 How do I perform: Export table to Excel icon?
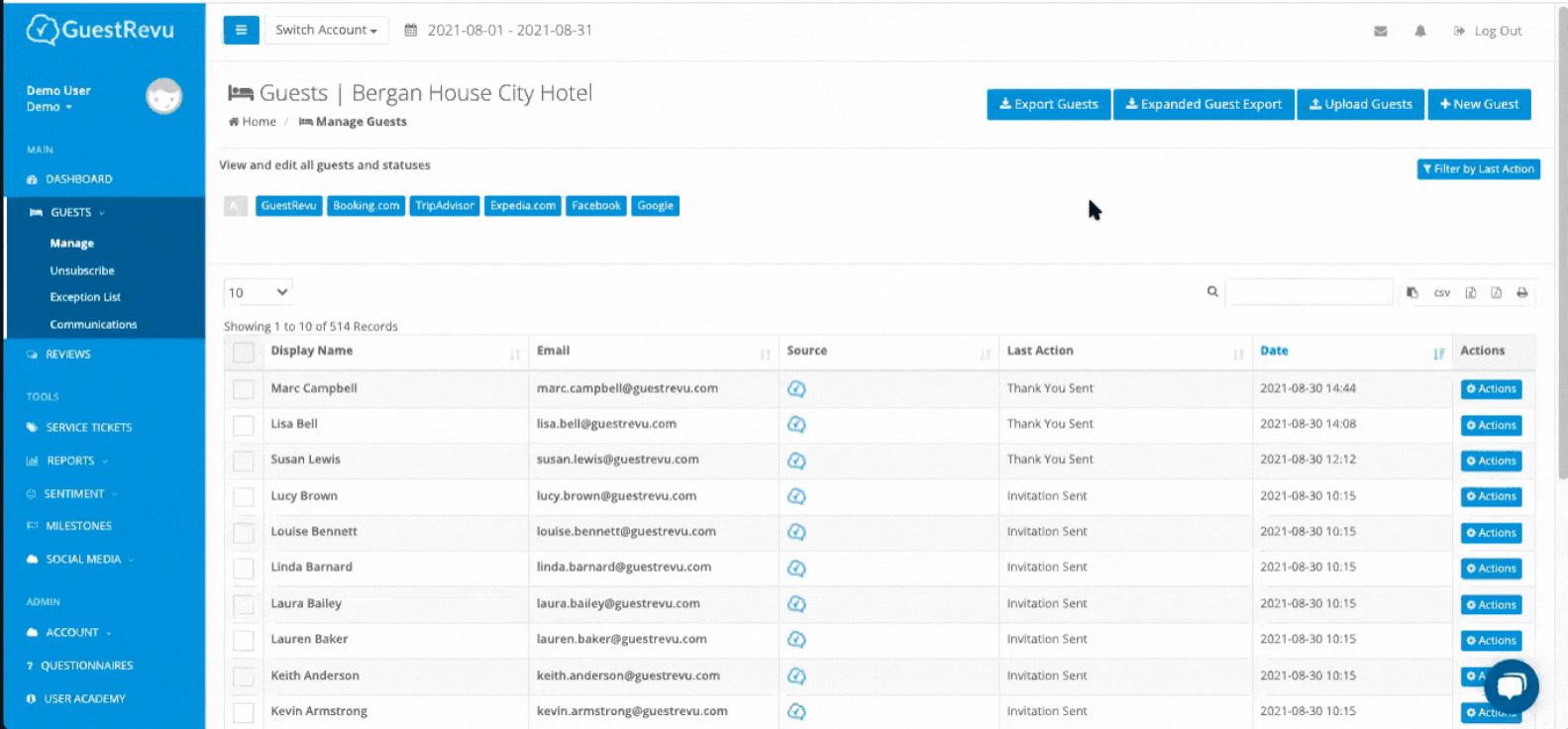(x=1470, y=292)
